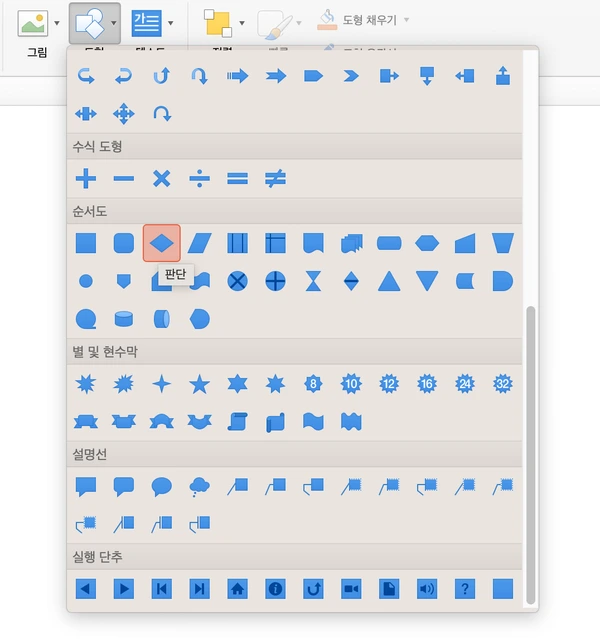Select the flowchart internal storage shape
The image size is (600, 639).
276,243
